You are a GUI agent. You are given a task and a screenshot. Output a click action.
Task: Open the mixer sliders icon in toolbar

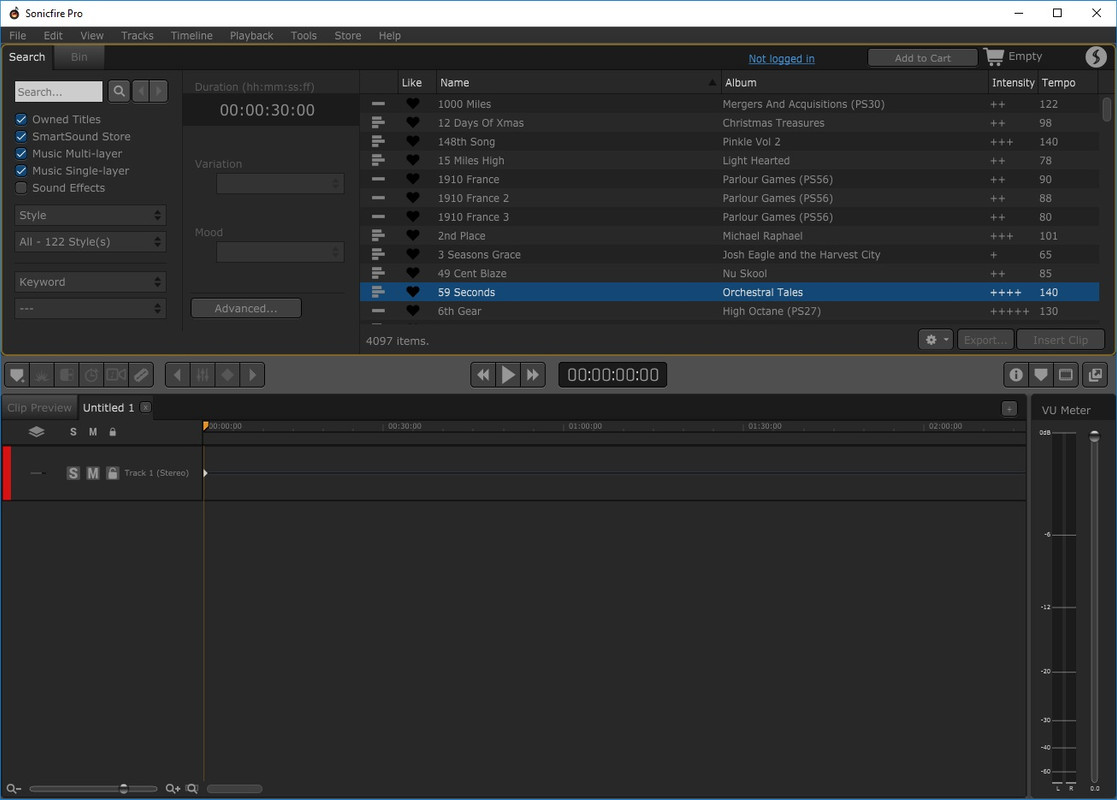click(202, 375)
